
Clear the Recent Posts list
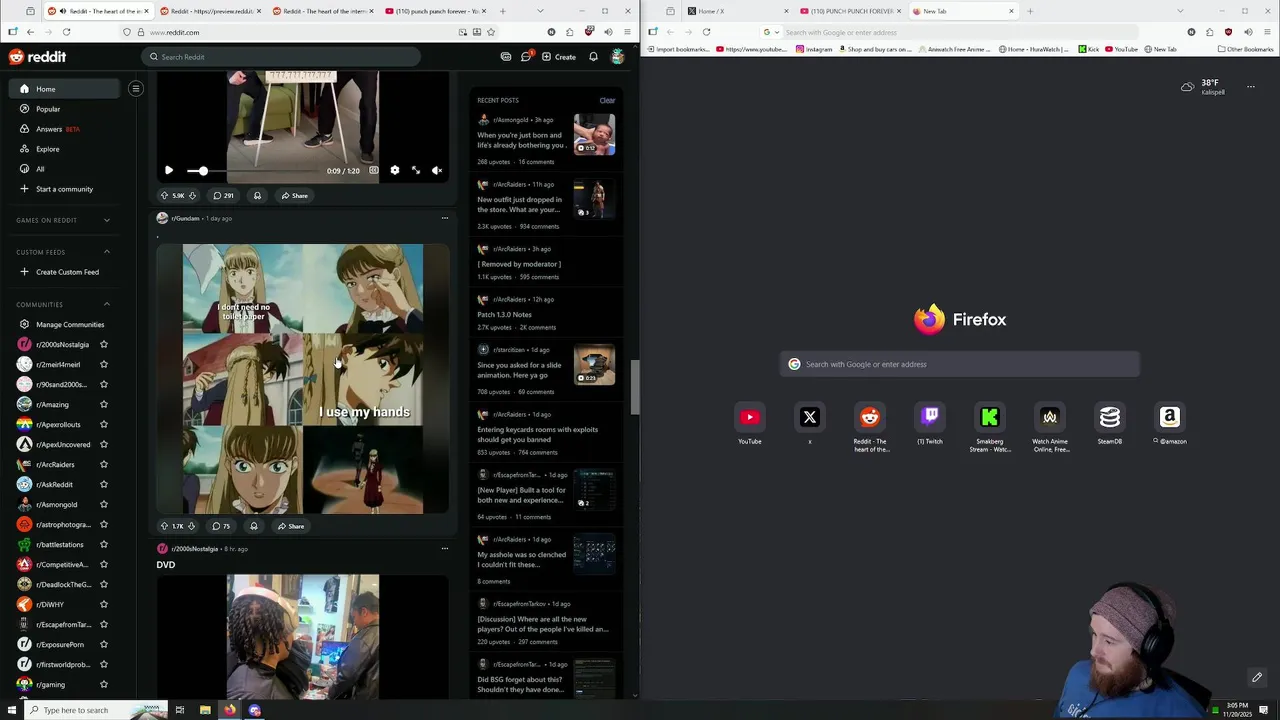[607, 100]
